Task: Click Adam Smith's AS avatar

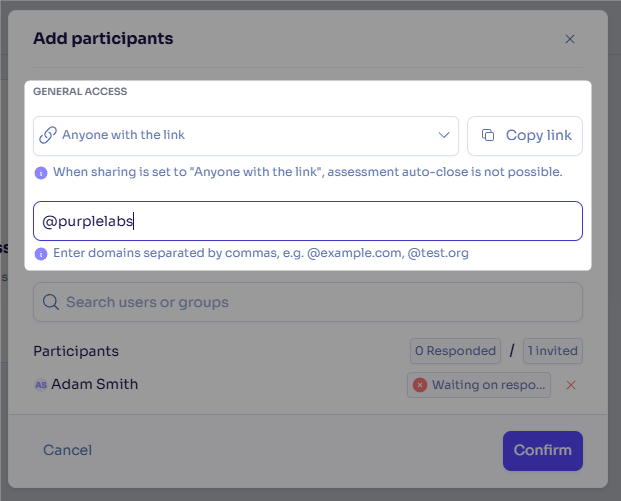Action: coord(41,385)
